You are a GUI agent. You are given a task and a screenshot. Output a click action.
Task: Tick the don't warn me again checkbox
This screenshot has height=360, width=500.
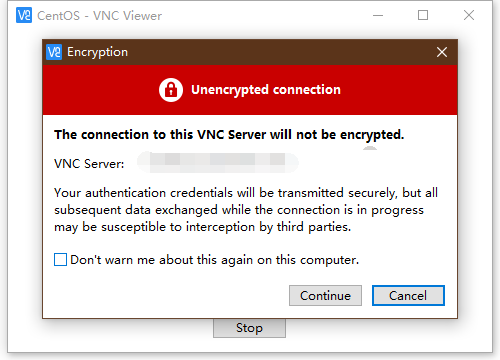[60, 260]
